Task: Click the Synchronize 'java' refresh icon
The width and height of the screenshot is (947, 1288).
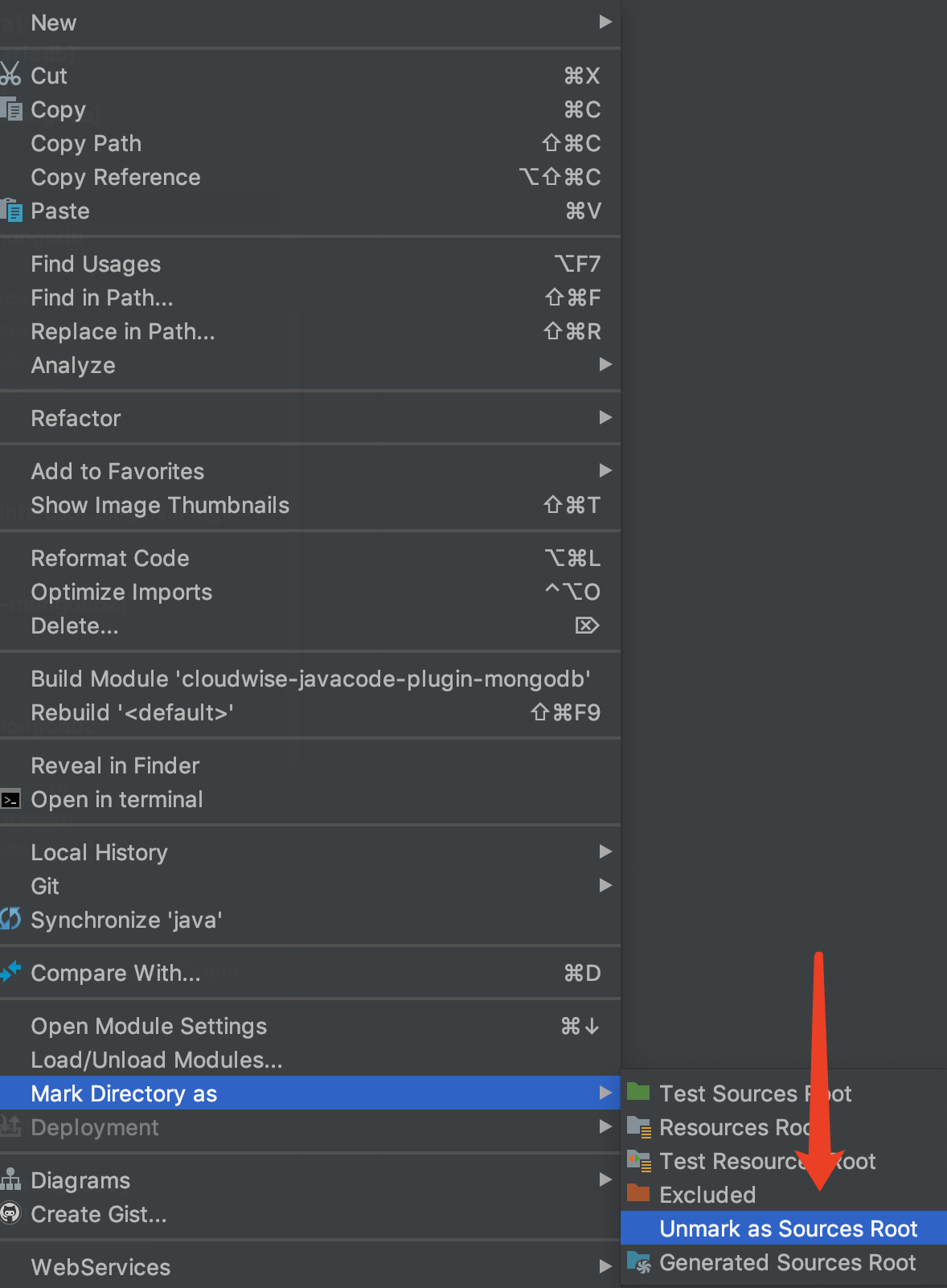Action: tap(10, 919)
